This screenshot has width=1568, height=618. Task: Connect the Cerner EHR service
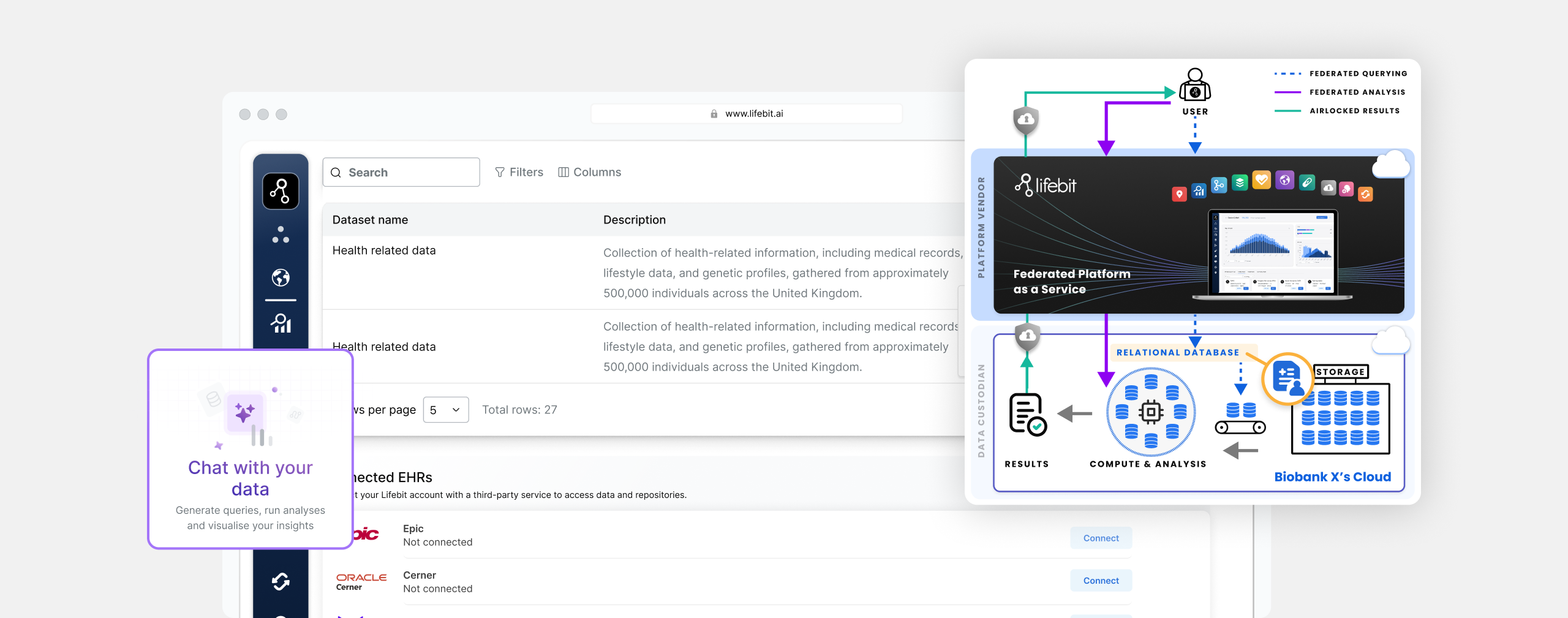tap(1101, 581)
